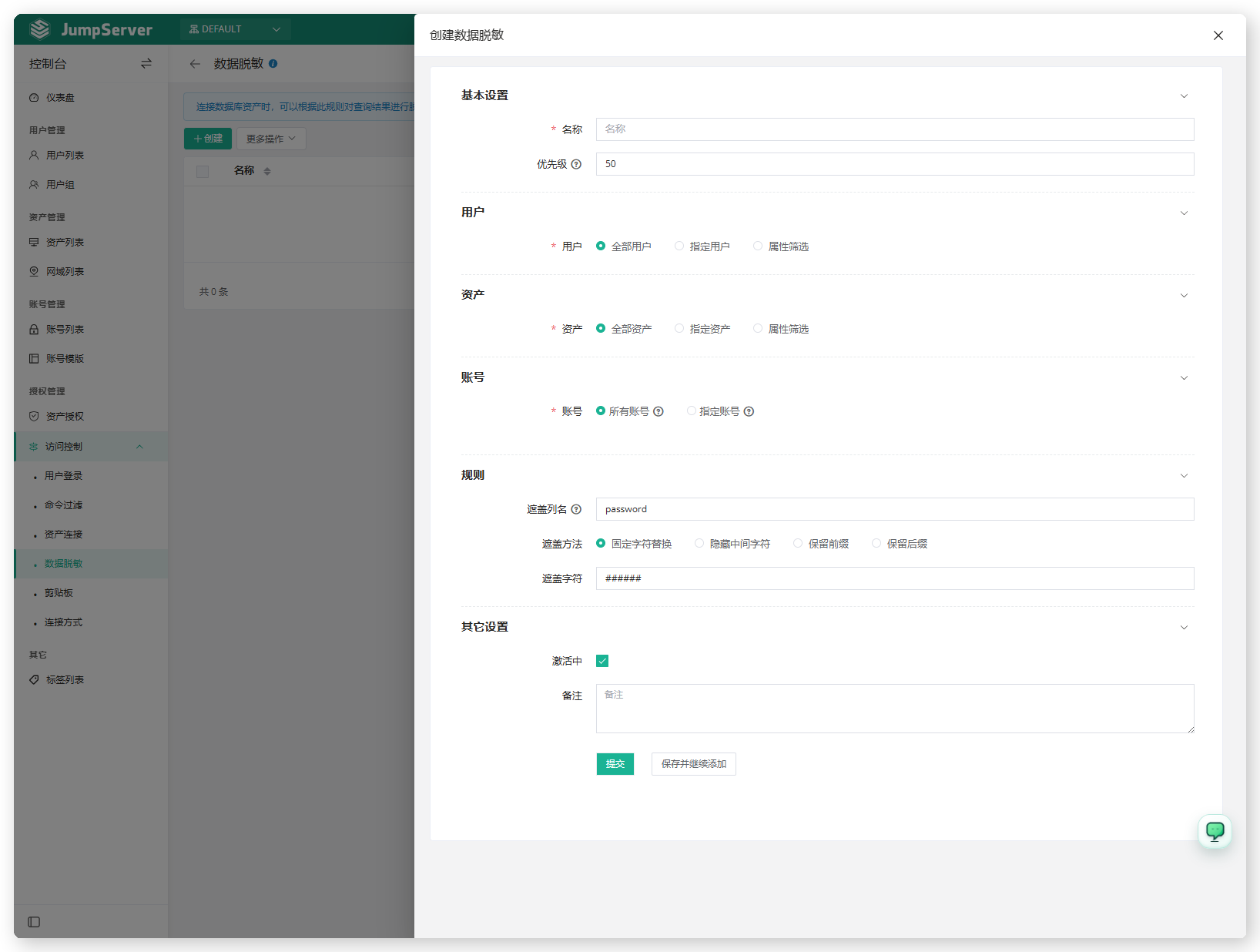Click the 提交 submit button
This screenshot has width=1260, height=952.
pyautogui.click(x=615, y=764)
